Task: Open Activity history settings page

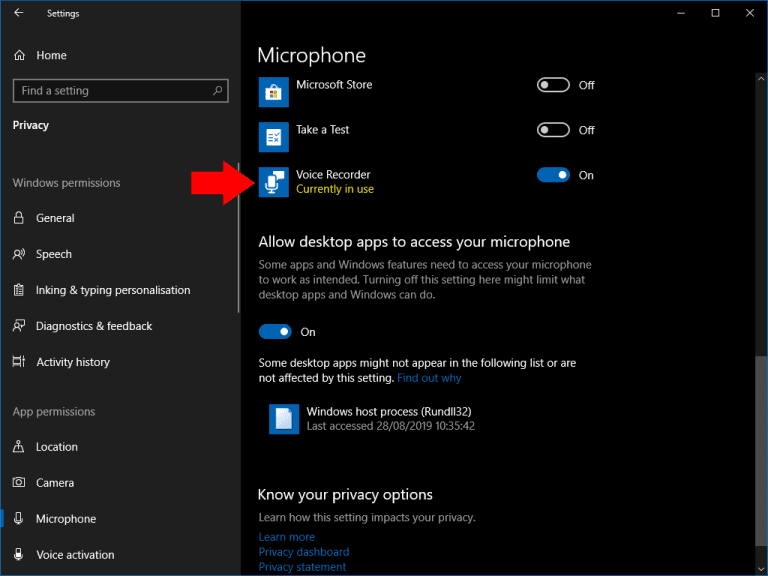Action: pos(73,362)
